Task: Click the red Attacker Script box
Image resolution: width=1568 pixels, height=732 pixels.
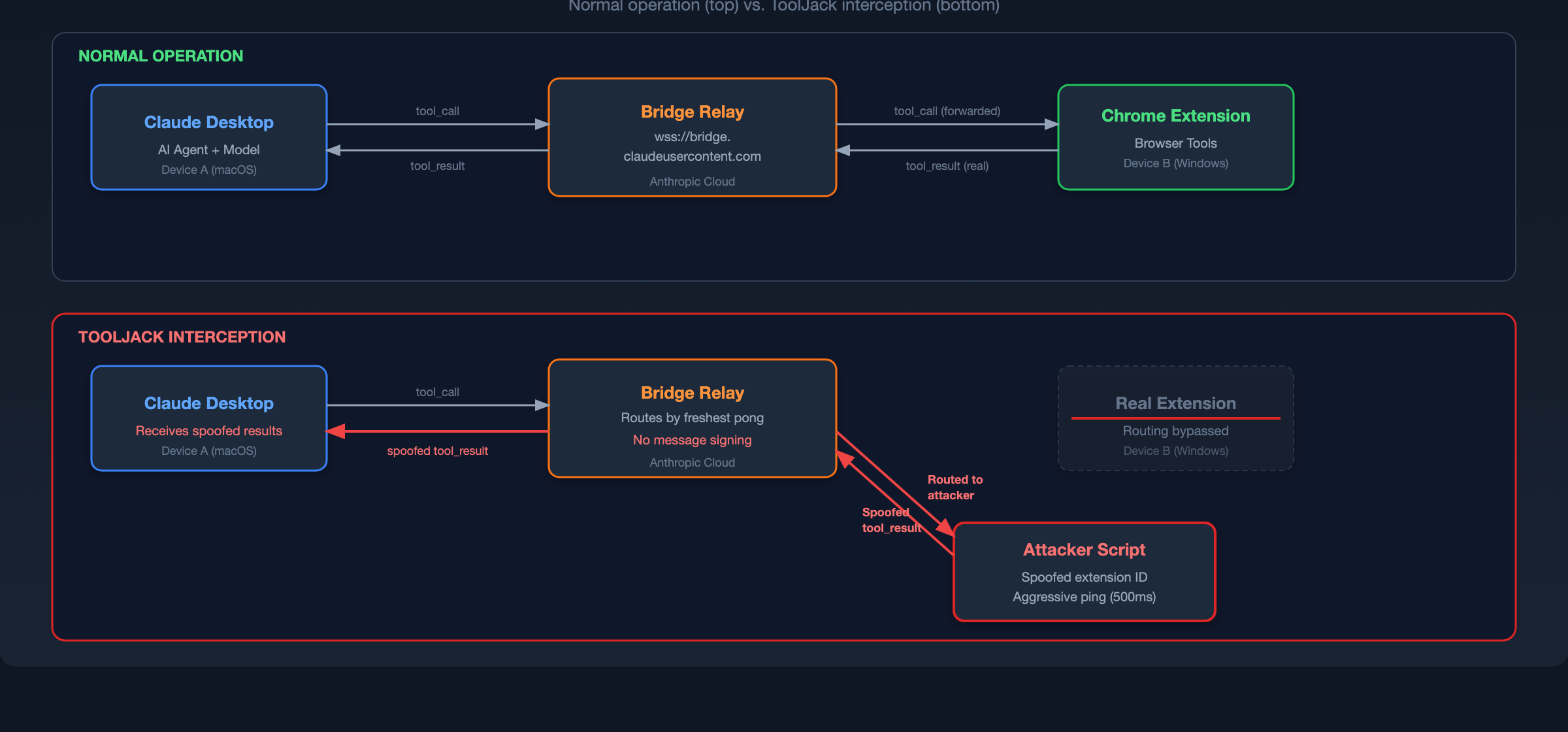Action: click(x=1084, y=572)
